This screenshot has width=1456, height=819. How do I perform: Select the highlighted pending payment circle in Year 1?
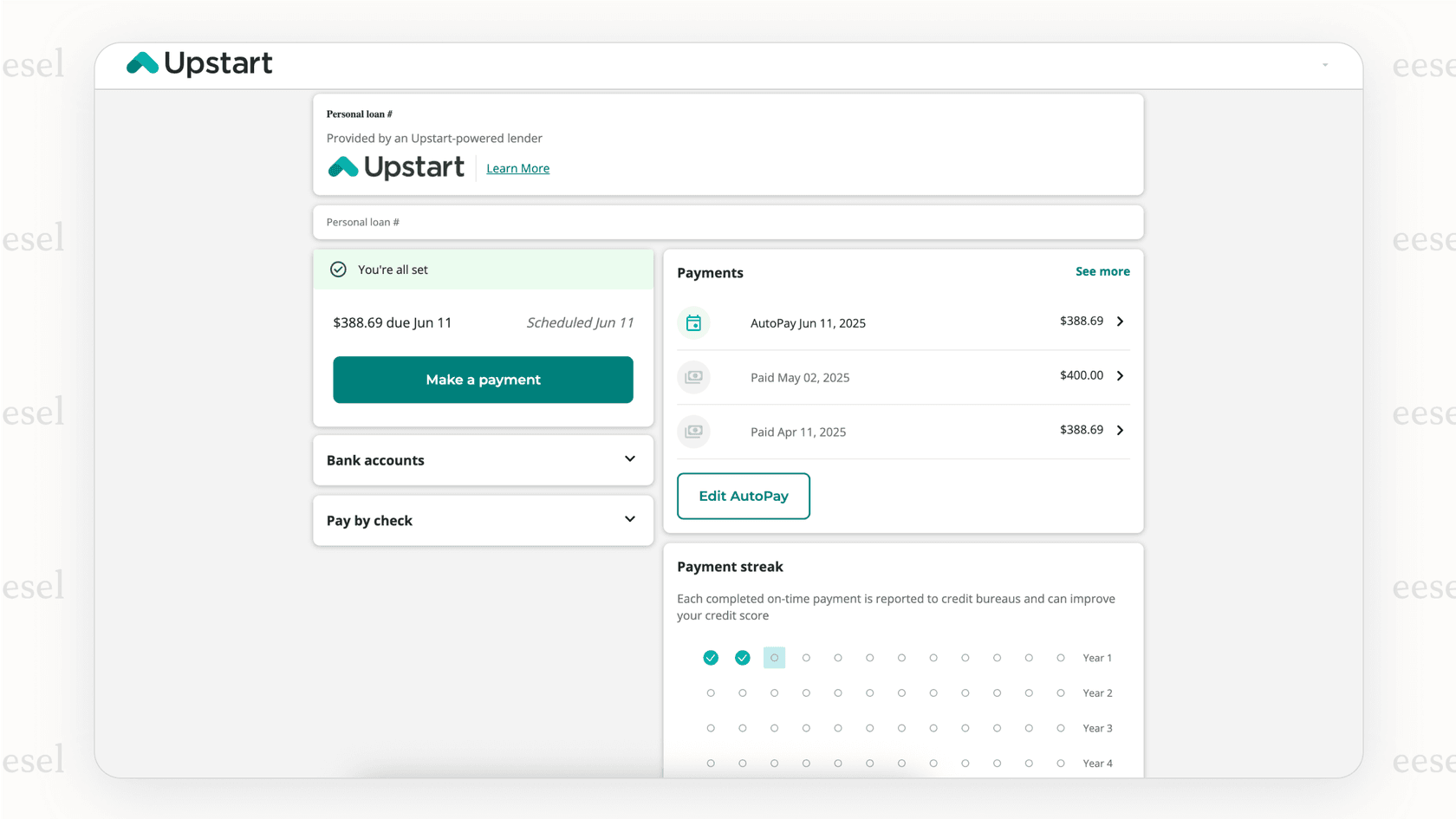(x=774, y=658)
